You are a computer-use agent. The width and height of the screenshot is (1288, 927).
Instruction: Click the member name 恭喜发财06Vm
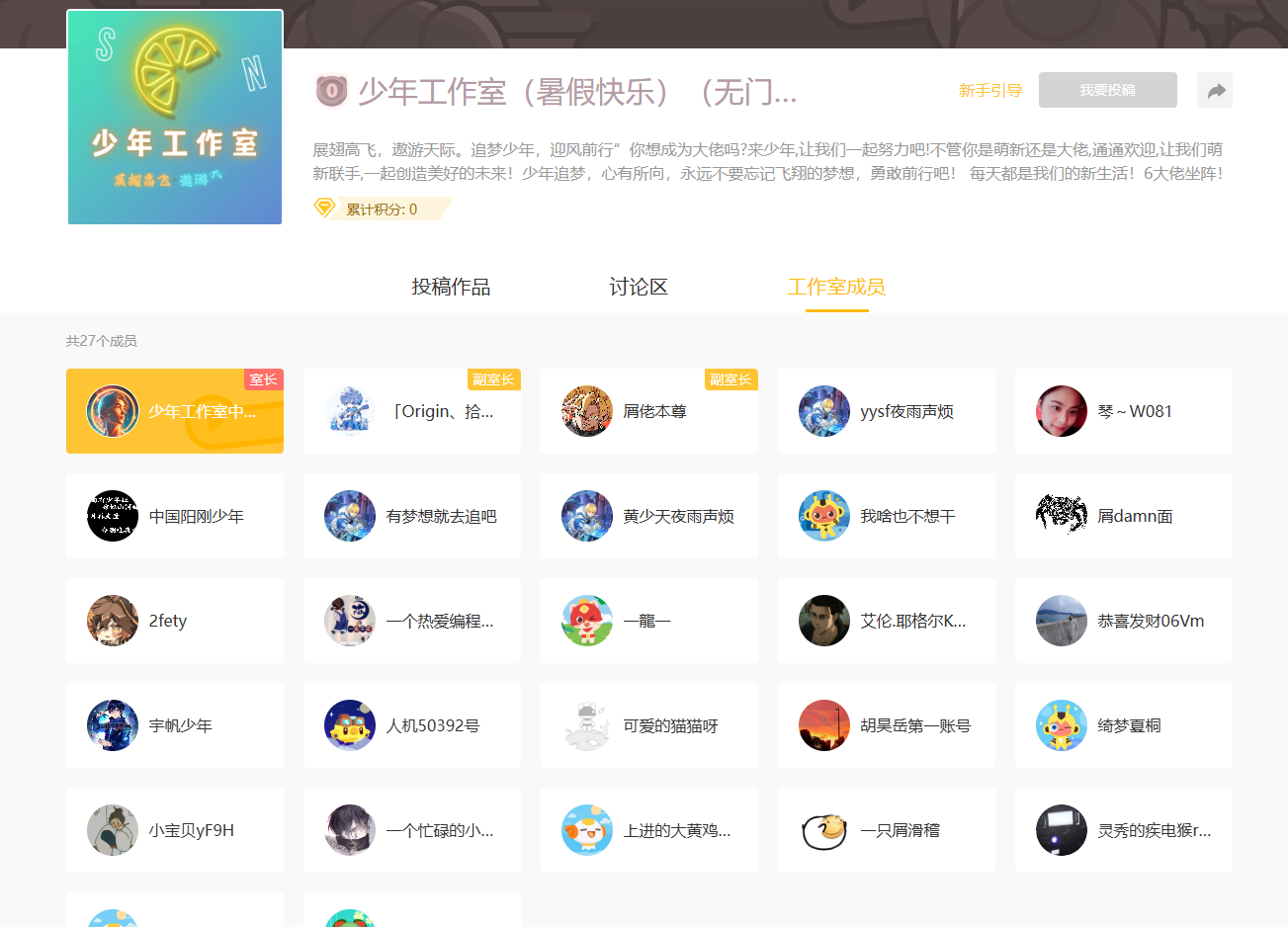pos(1151,621)
